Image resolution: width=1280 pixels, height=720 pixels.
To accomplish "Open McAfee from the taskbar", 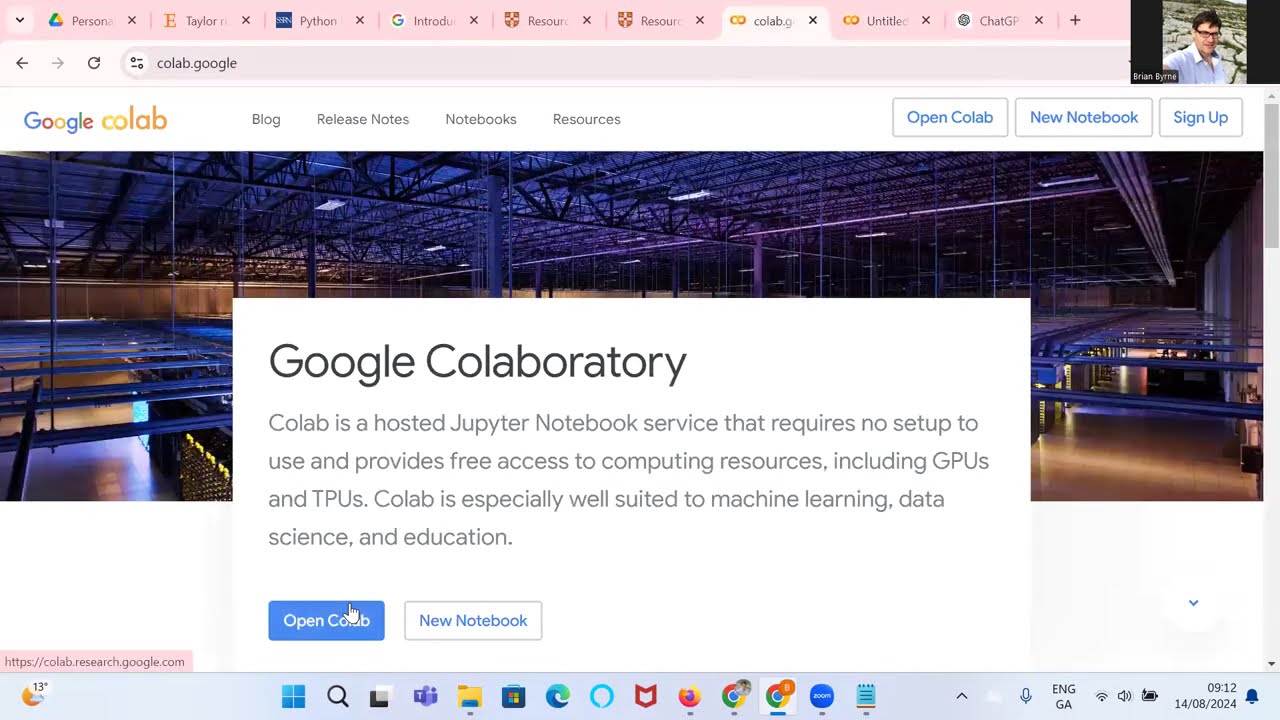I will [645, 696].
